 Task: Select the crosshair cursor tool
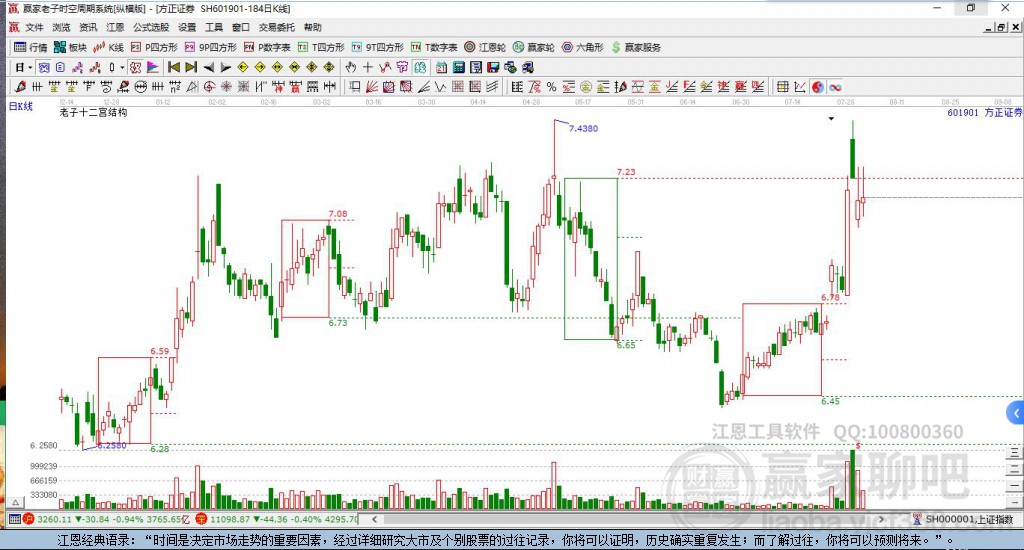368,67
